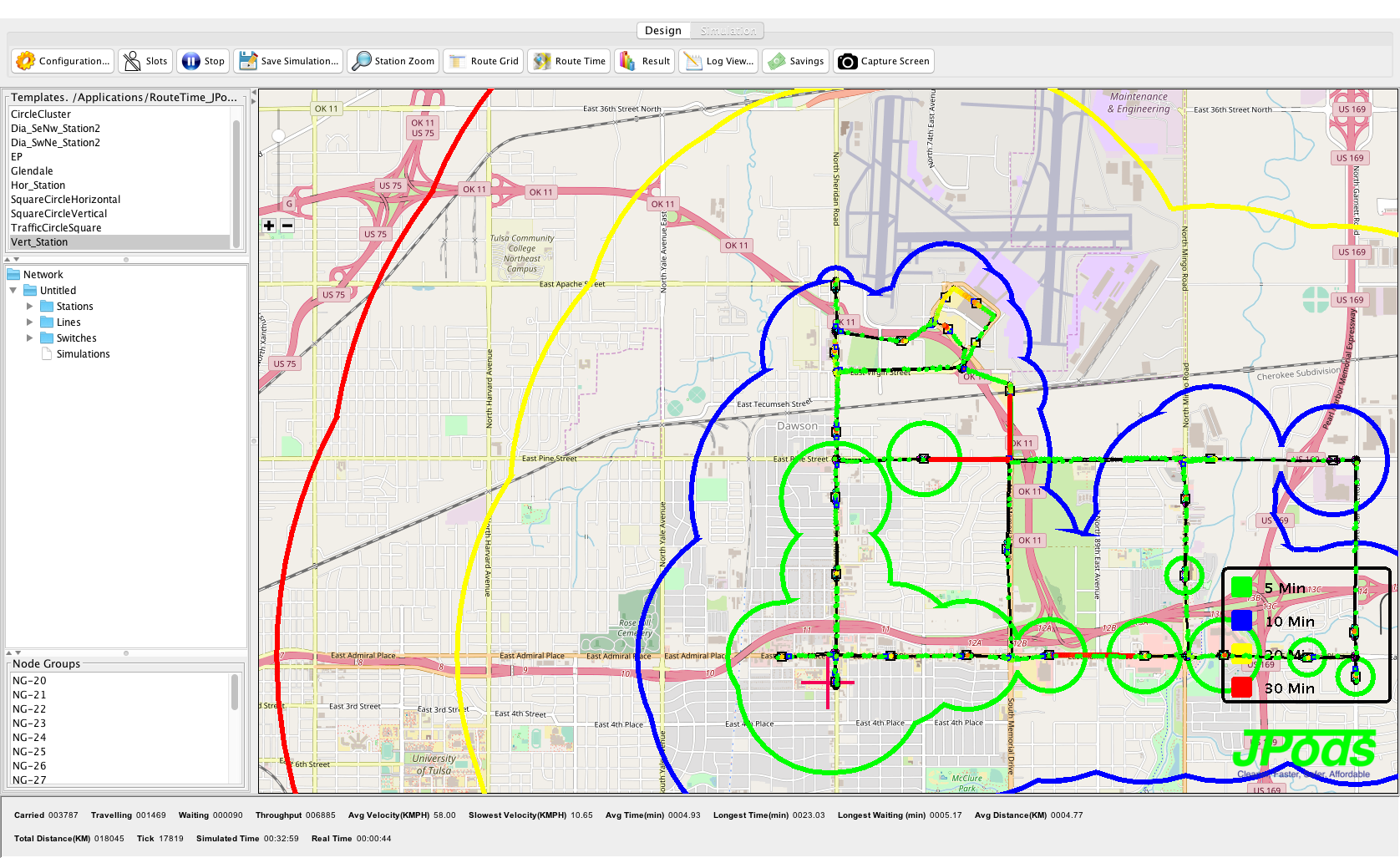Activate Station Zoom magnifier tool

click(x=393, y=61)
